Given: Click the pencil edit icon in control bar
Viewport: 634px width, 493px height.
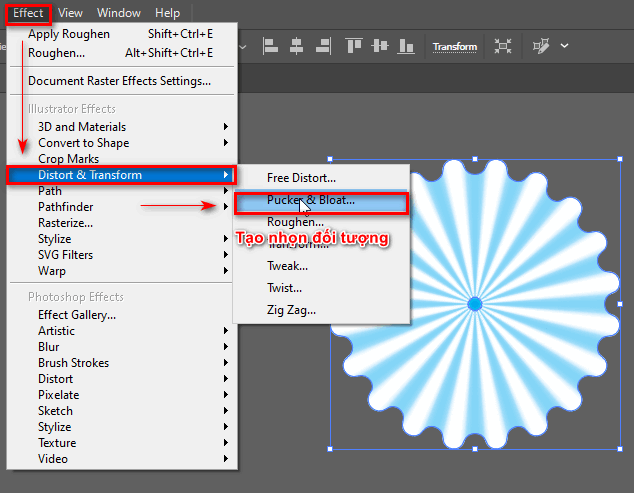Looking at the screenshot, I should click(542, 46).
